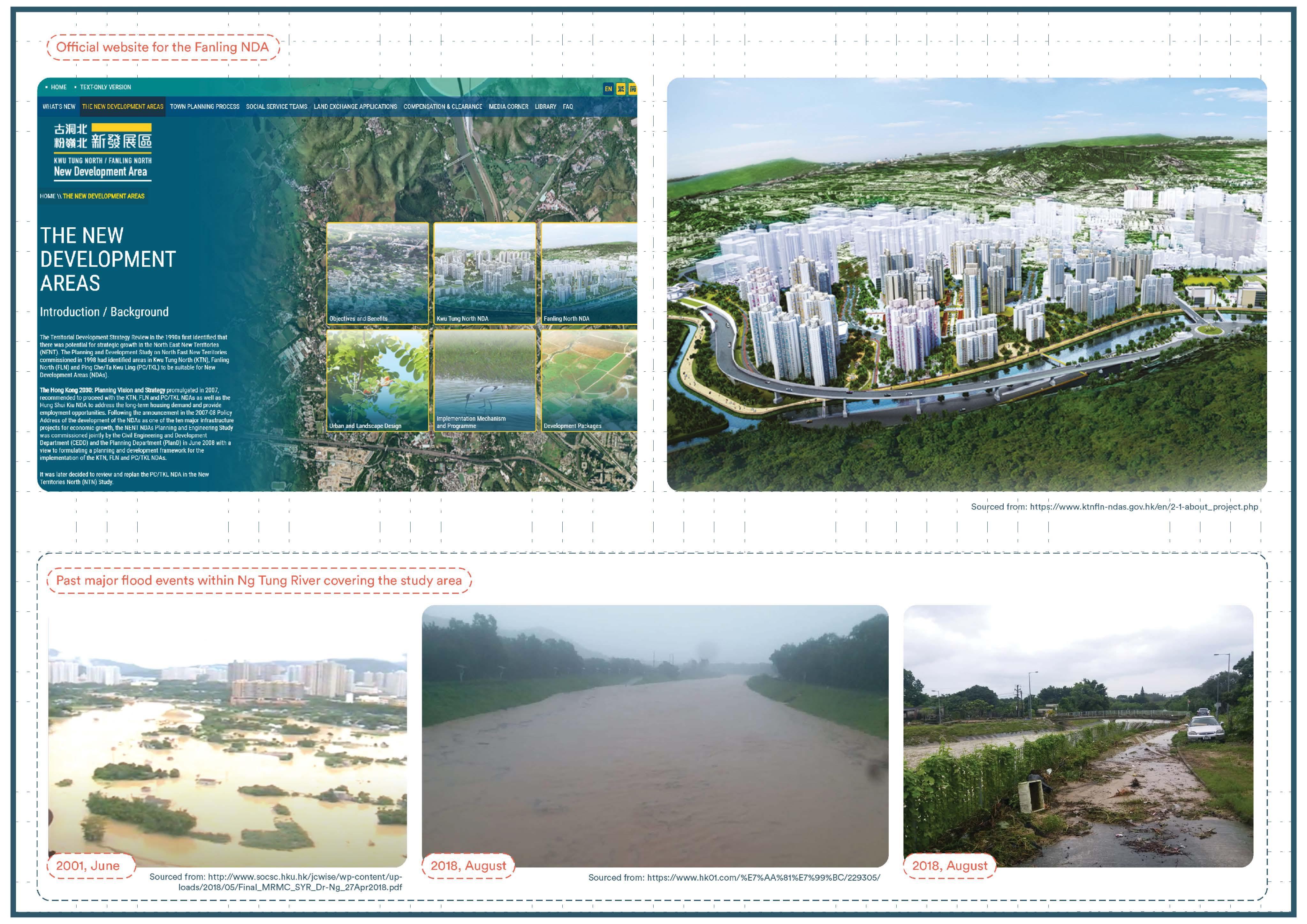1307x924 pixels.
Task: Open COMPENSATION & CLEARANCE menu
Action: (442, 106)
